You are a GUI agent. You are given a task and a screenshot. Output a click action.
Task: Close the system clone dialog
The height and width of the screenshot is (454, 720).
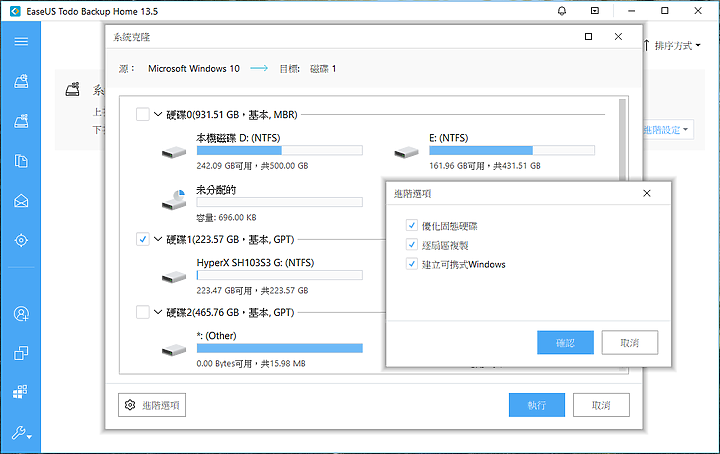618,37
